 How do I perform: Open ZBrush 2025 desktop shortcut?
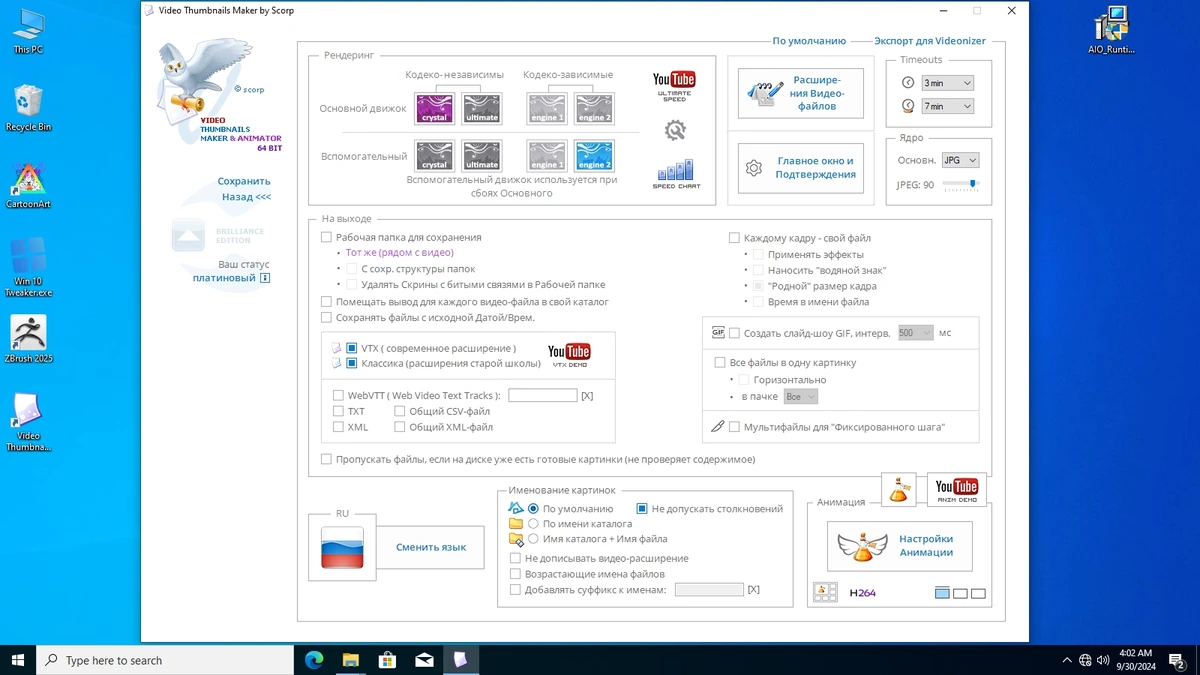(x=28, y=340)
